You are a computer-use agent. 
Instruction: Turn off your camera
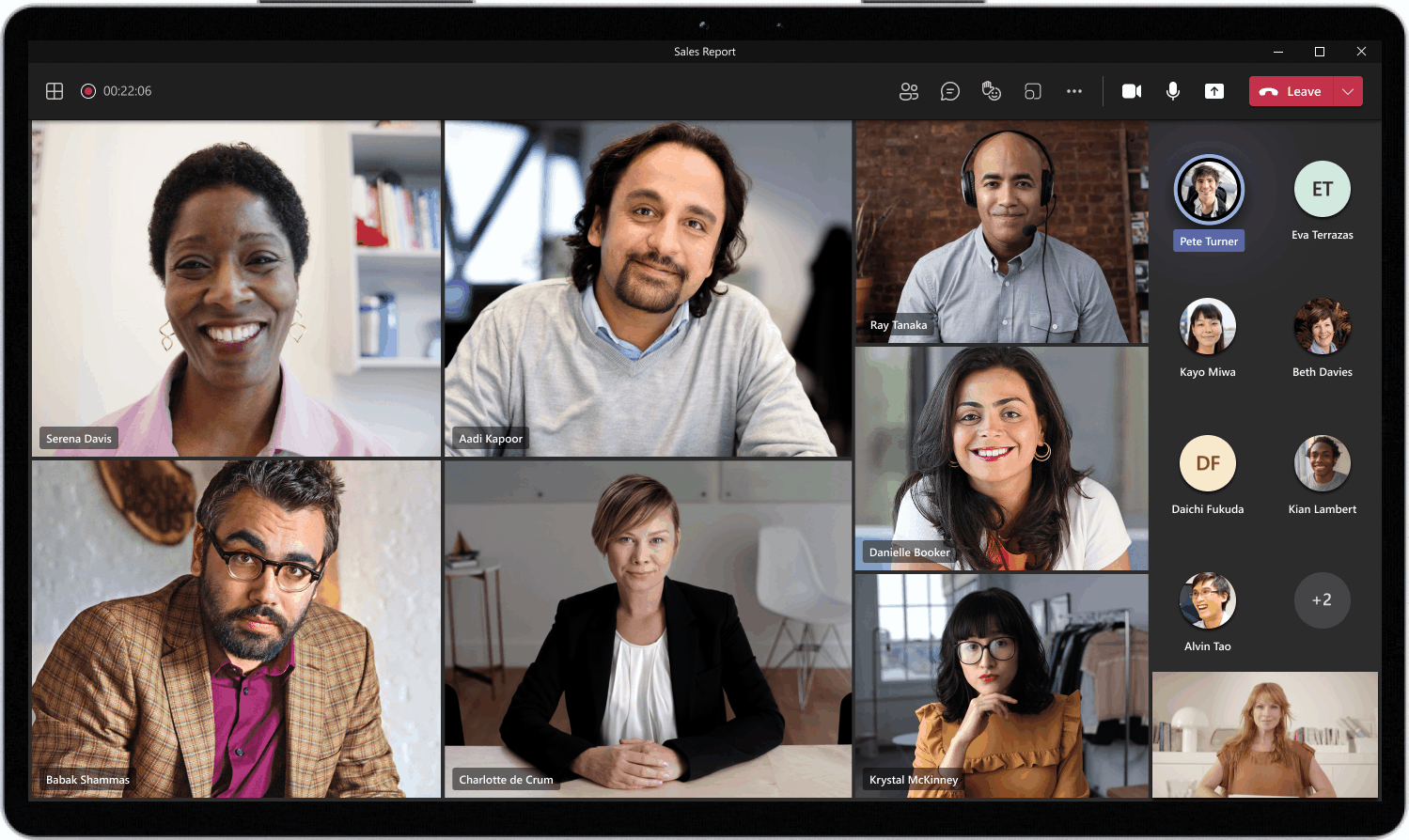[1131, 91]
